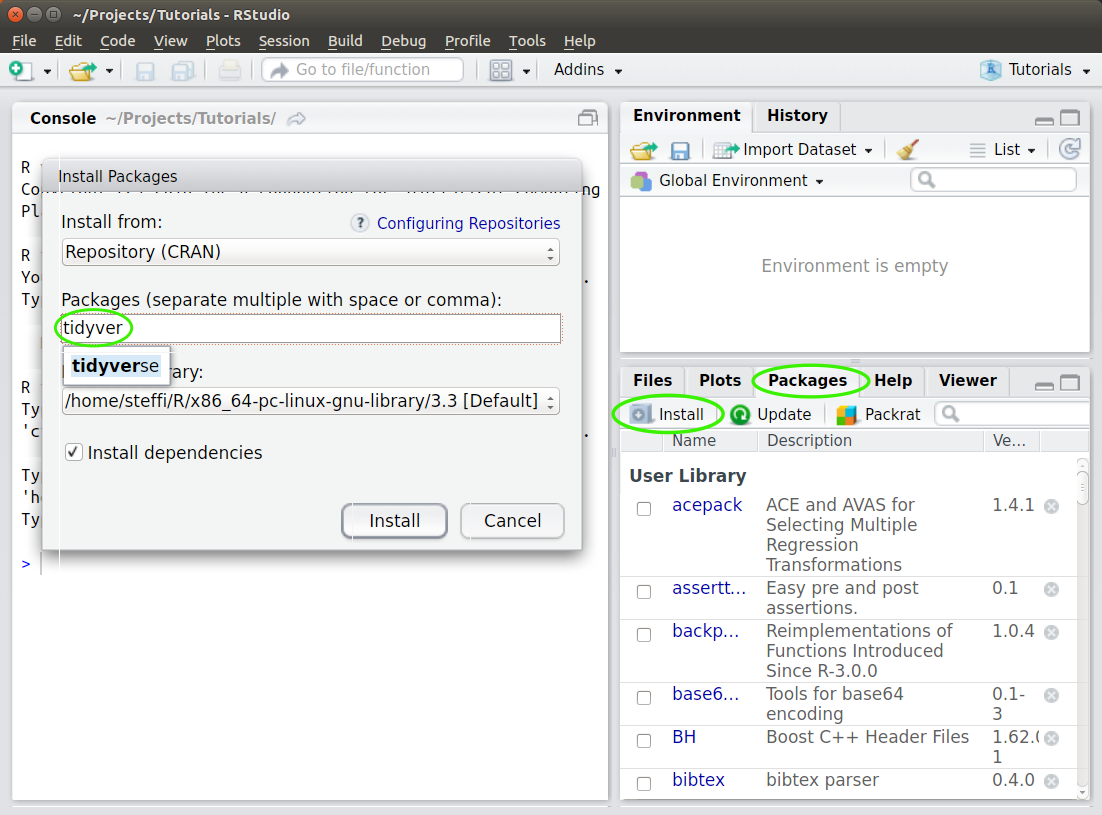This screenshot has width=1102, height=815.
Task: Click the repositories help question icon
Action: tap(360, 223)
